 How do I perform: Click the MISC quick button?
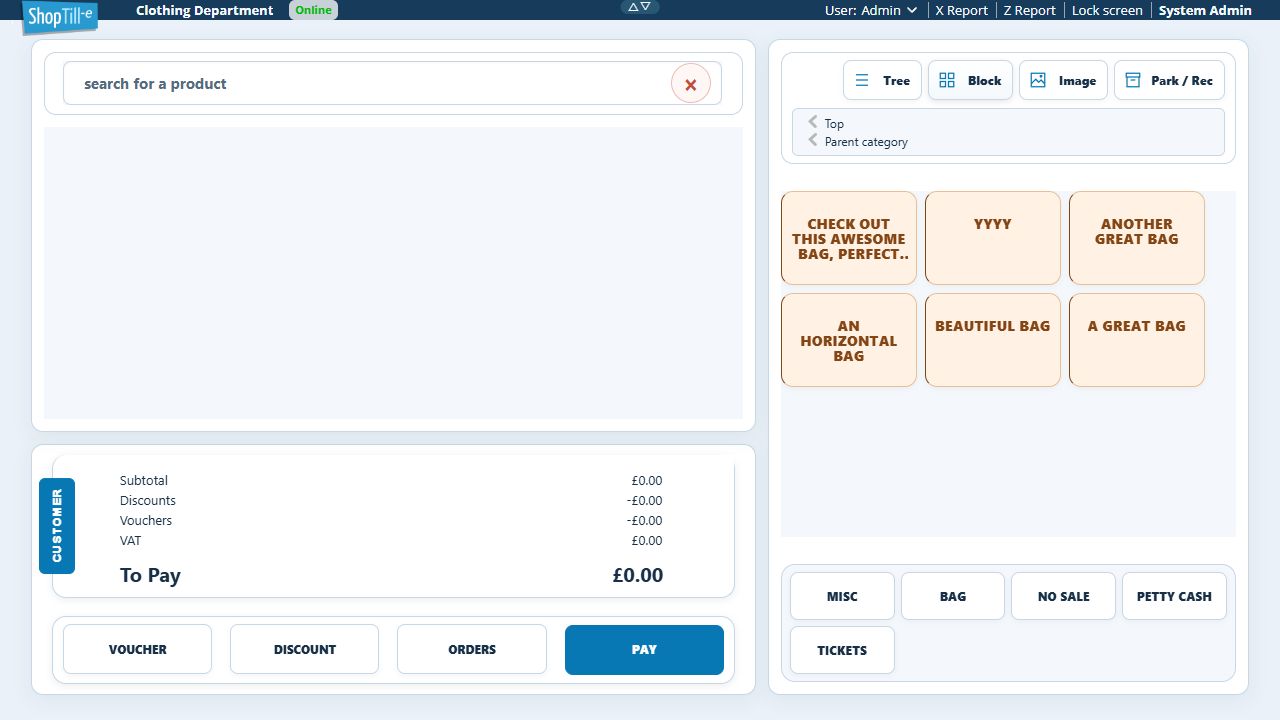(x=842, y=596)
